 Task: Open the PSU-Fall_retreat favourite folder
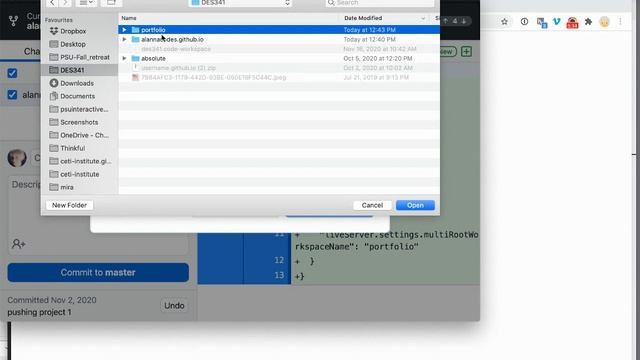(x=79, y=57)
